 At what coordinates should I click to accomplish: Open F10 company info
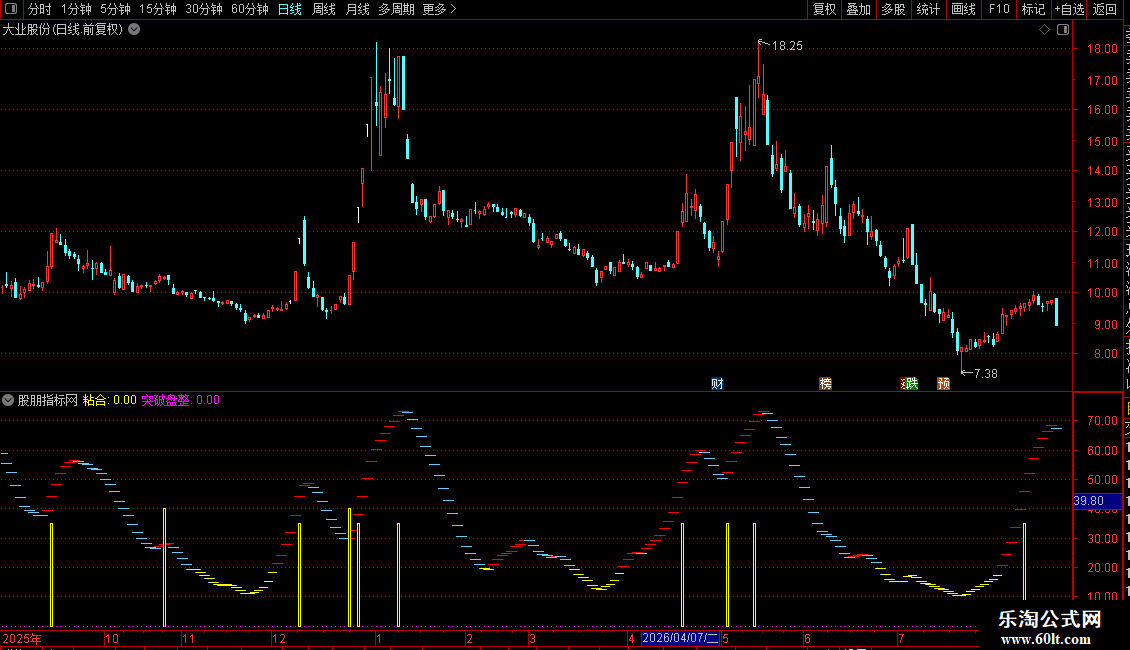[999, 9]
